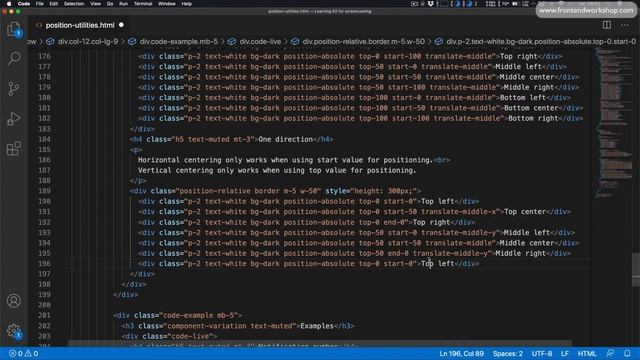Click the vertical editor scrollbar thumb
This screenshot has width=640, height=360.
pyautogui.click(x=636, y=269)
